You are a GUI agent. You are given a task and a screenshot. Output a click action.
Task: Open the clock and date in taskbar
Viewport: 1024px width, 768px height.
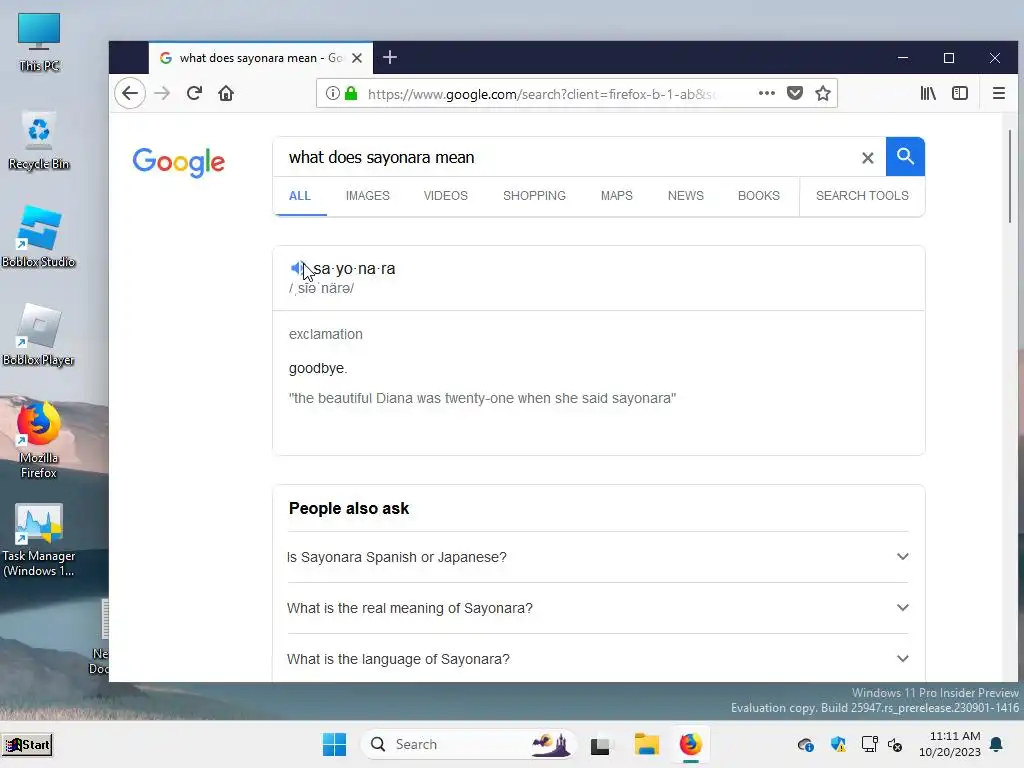[x=950, y=744]
